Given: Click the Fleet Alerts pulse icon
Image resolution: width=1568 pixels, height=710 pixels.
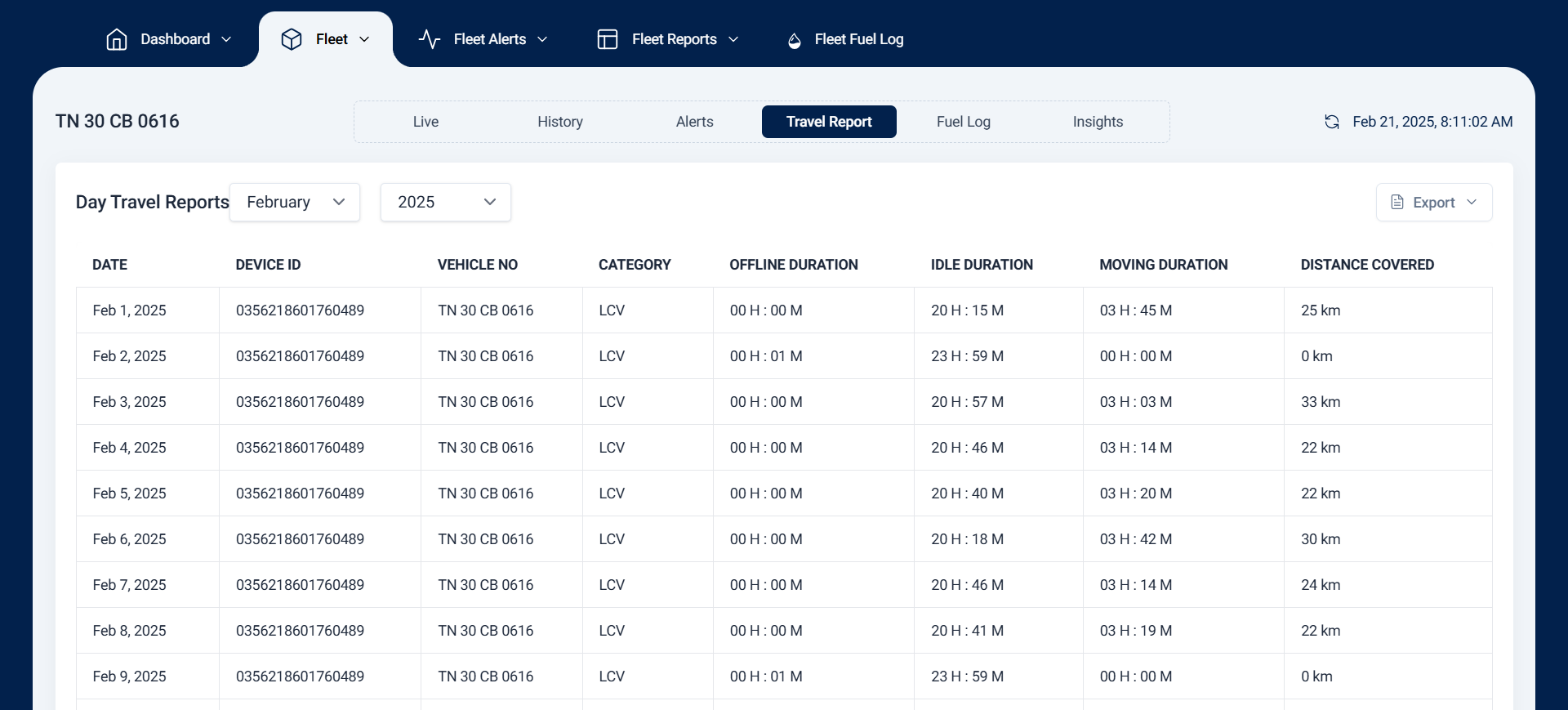Looking at the screenshot, I should (x=430, y=39).
